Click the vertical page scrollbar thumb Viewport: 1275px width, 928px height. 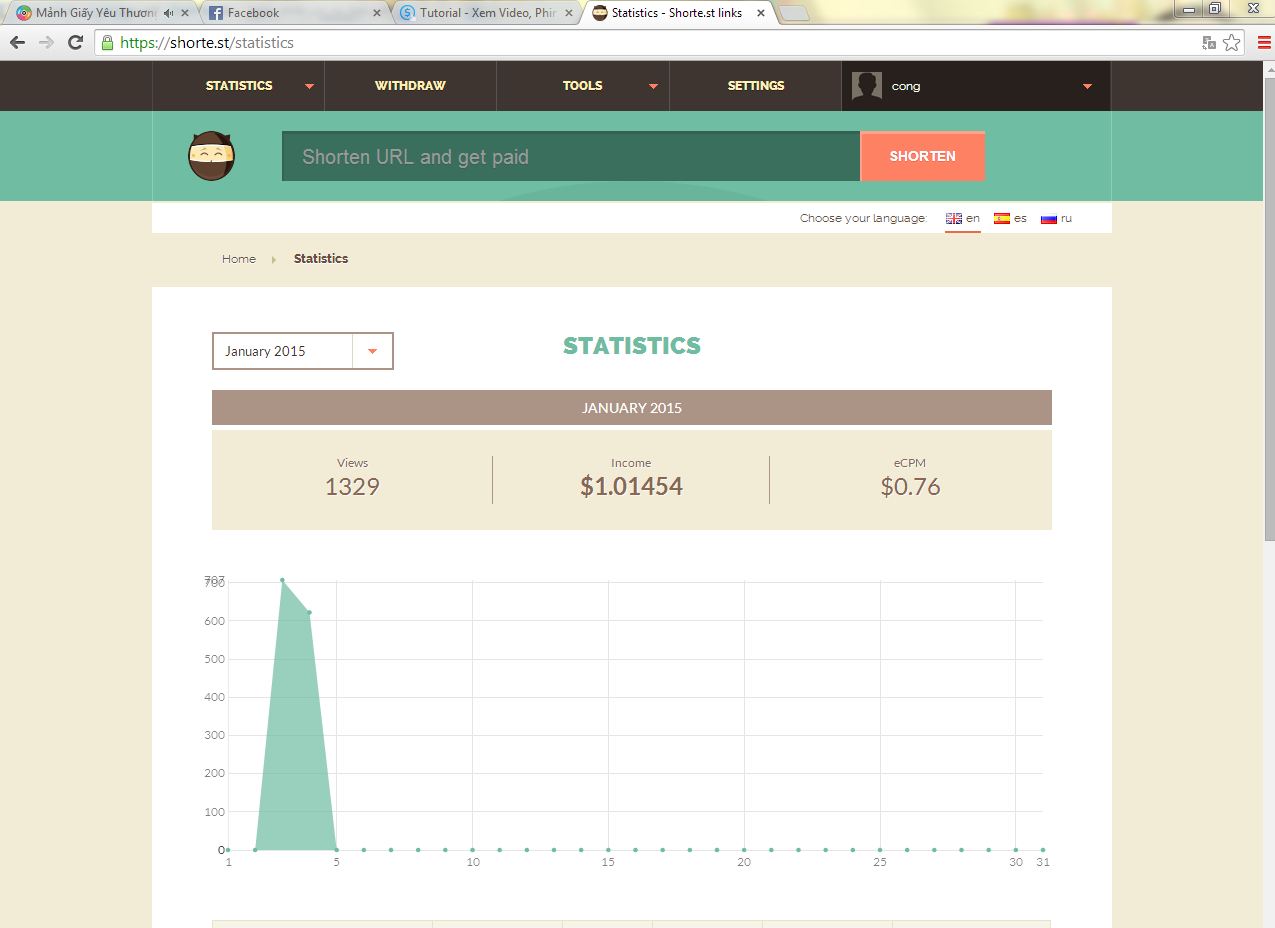(1269, 308)
